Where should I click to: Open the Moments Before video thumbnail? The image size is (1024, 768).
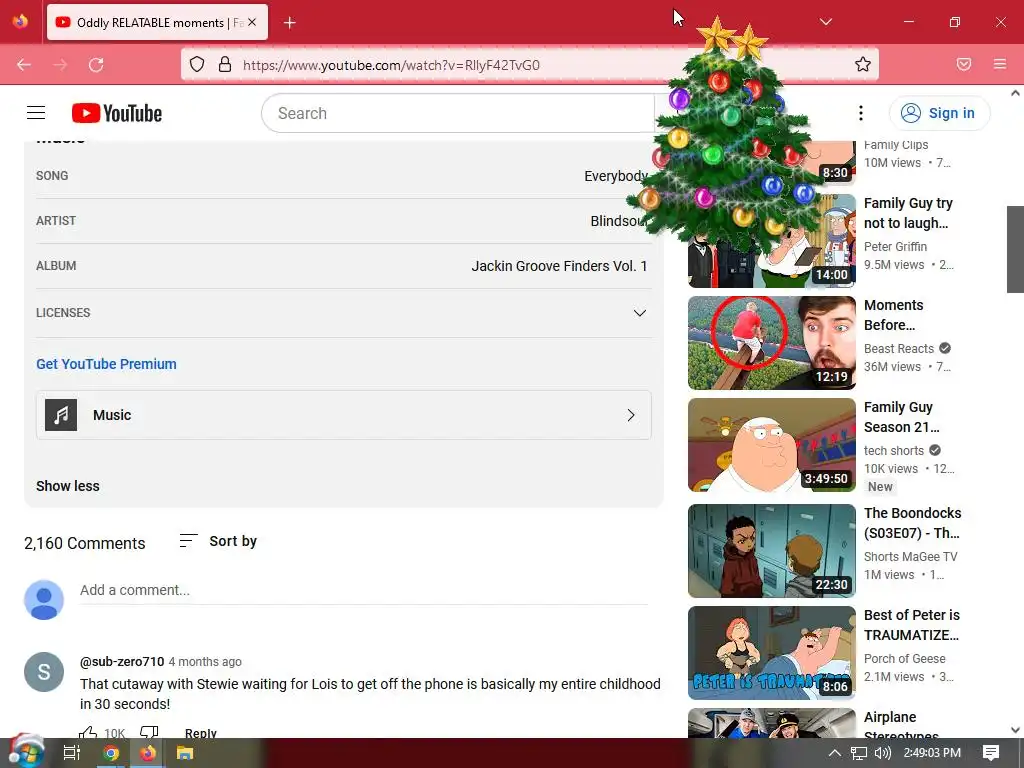click(x=771, y=343)
